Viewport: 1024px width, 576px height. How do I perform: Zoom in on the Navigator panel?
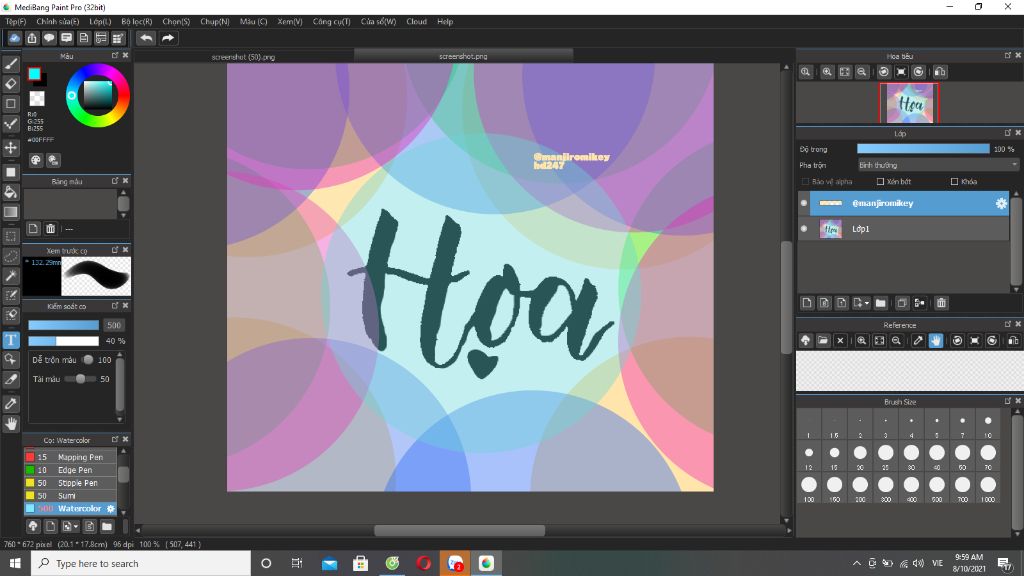827,72
